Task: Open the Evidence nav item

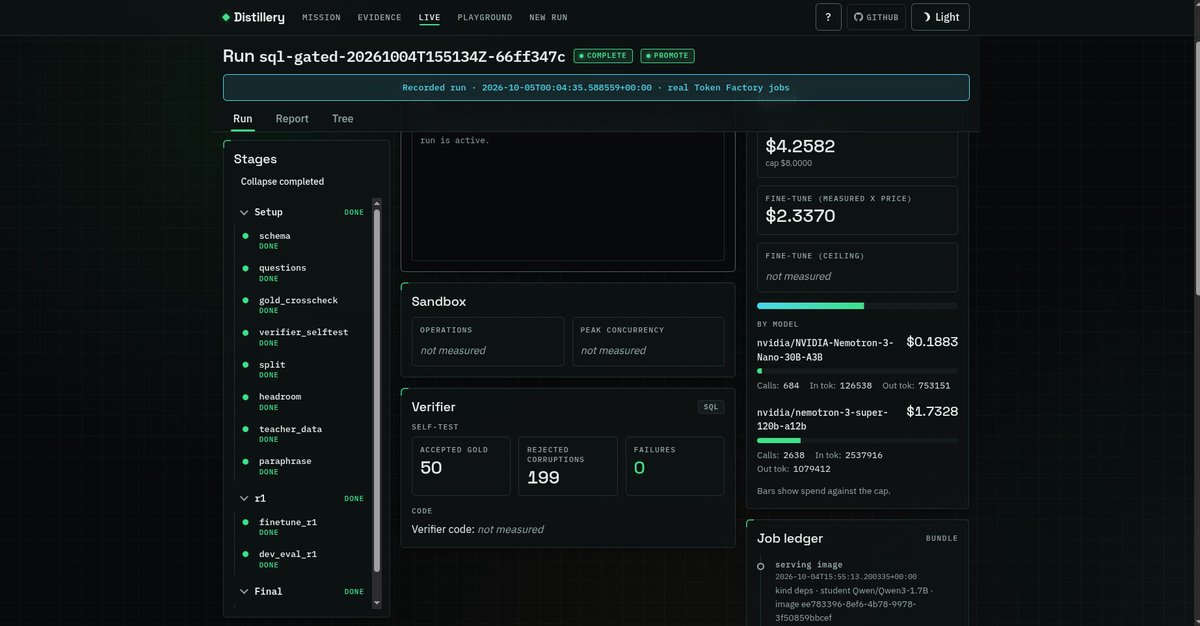Action: tap(379, 18)
